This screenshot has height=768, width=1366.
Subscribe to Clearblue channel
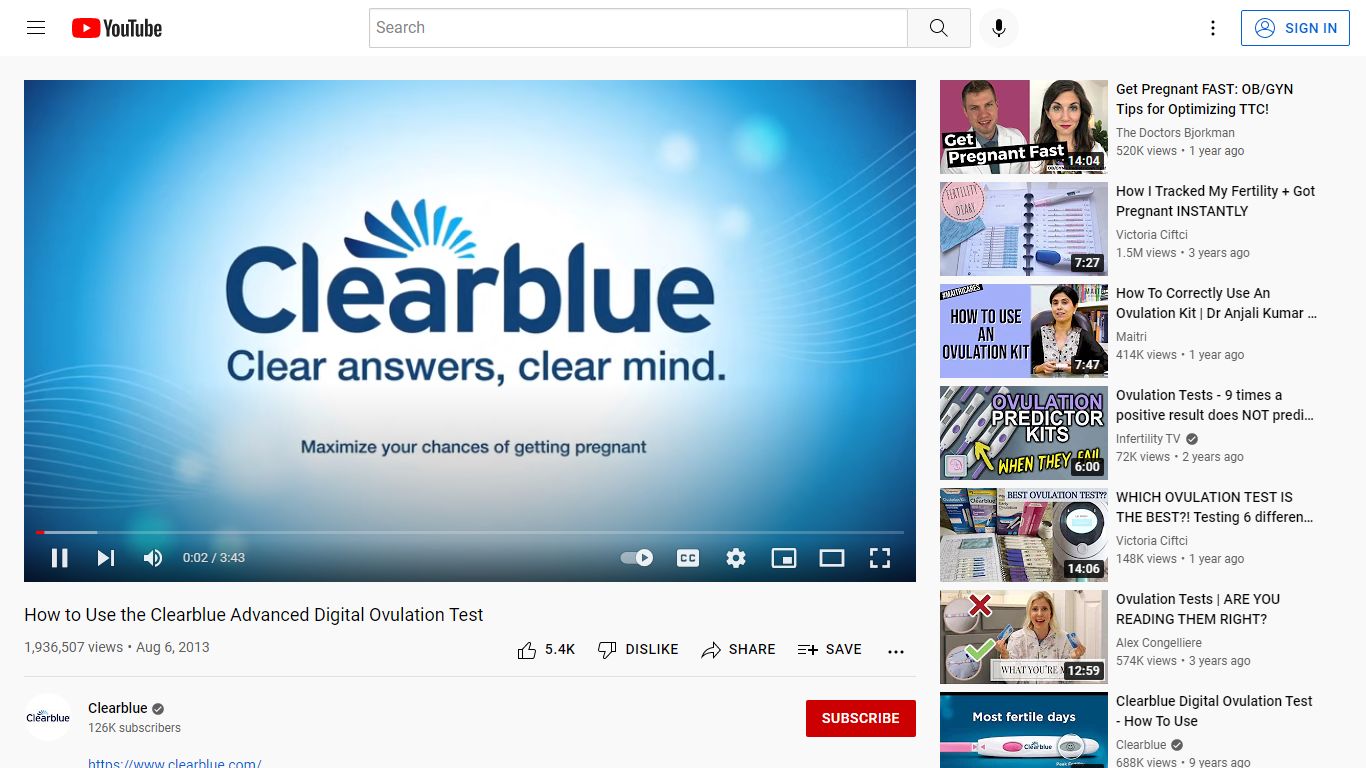coord(861,718)
